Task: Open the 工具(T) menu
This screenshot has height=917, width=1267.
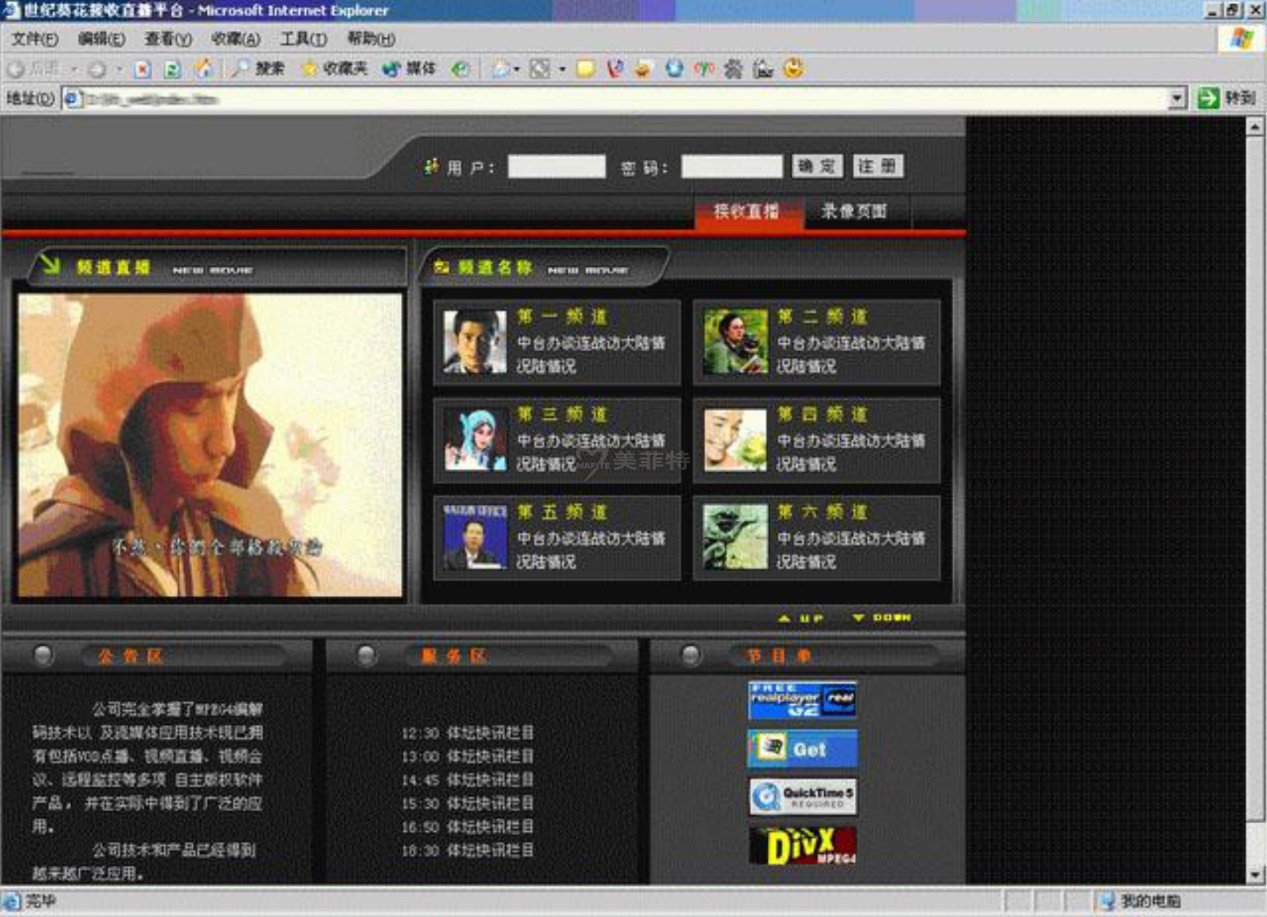Action: pos(303,39)
